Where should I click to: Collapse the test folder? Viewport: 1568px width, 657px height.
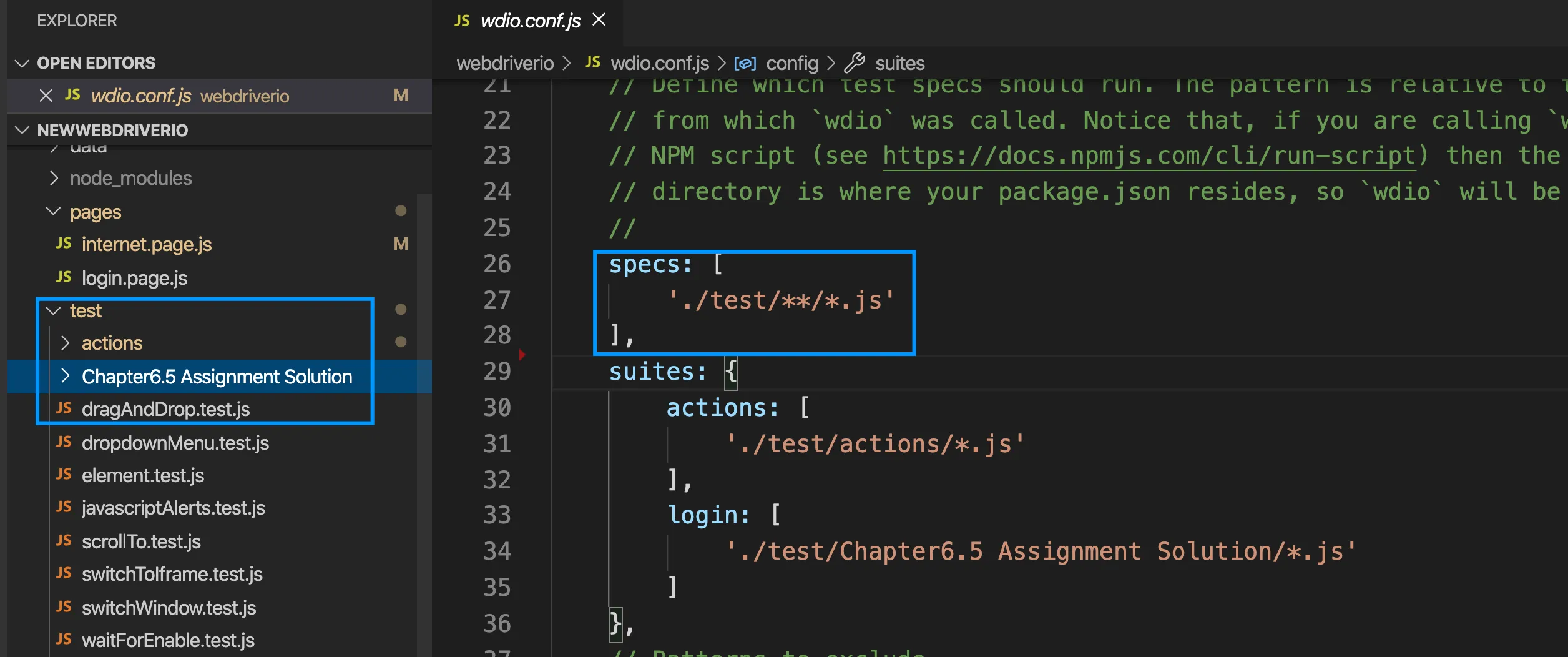click(x=54, y=310)
